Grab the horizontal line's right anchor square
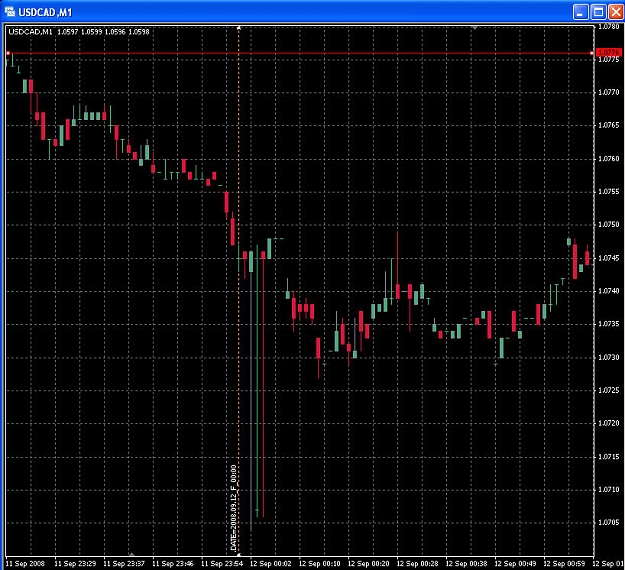625x570 pixels. [592, 53]
